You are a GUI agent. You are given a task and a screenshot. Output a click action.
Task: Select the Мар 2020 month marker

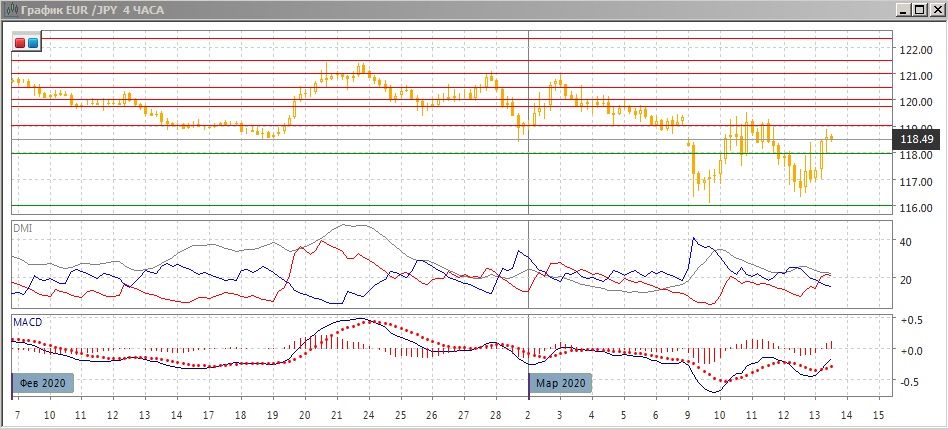pos(560,383)
